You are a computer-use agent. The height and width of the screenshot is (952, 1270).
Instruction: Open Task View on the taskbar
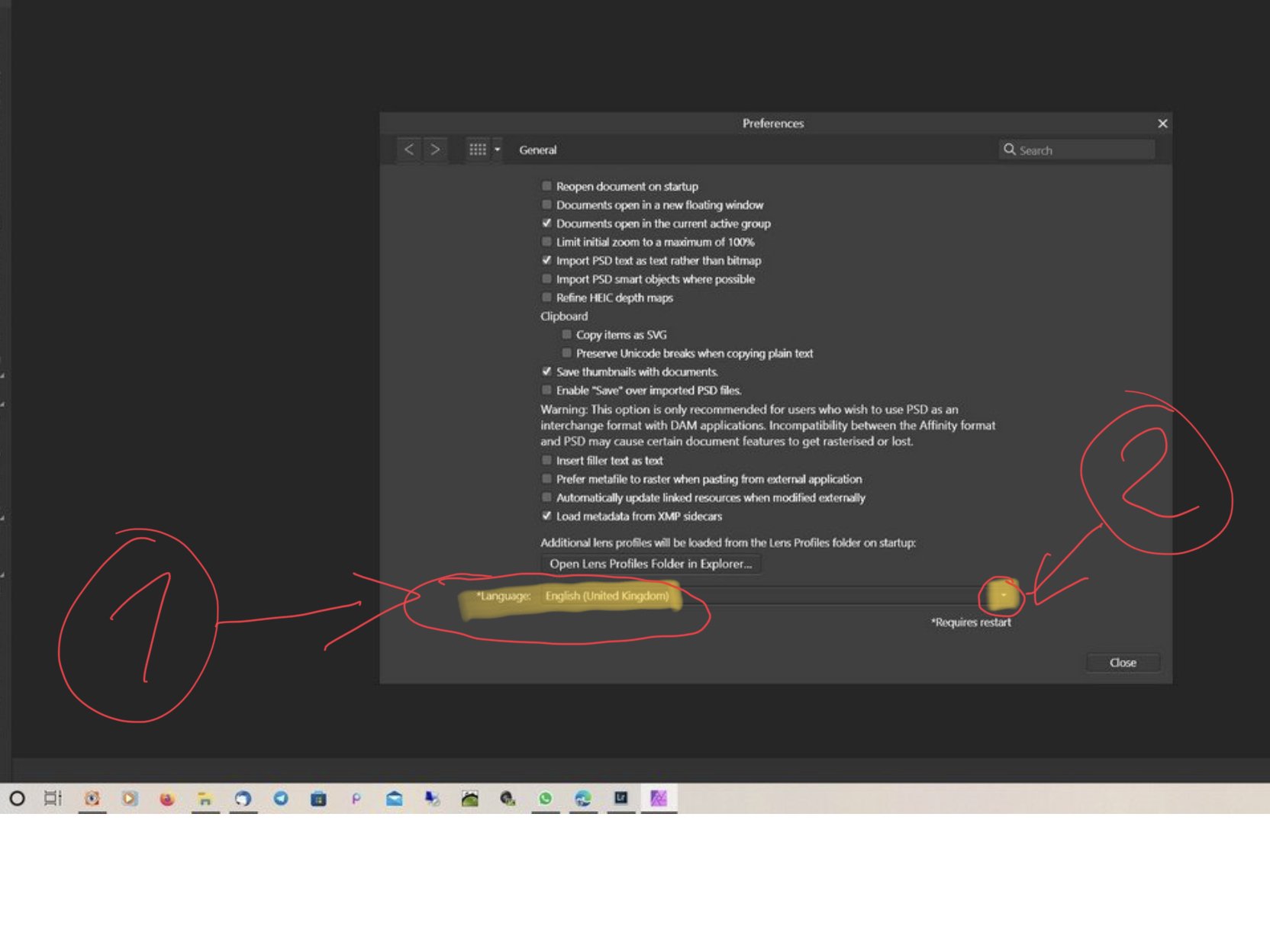coord(53,799)
